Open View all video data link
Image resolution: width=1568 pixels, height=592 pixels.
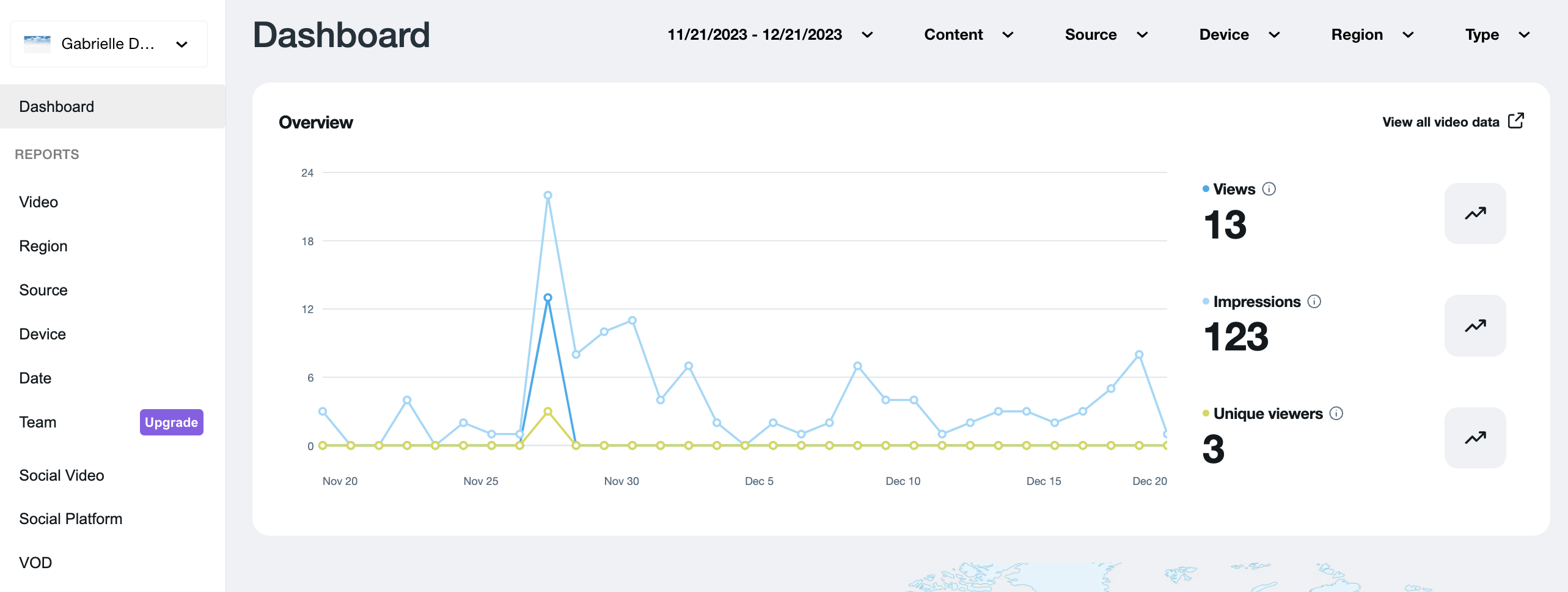click(x=1440, y=122)
